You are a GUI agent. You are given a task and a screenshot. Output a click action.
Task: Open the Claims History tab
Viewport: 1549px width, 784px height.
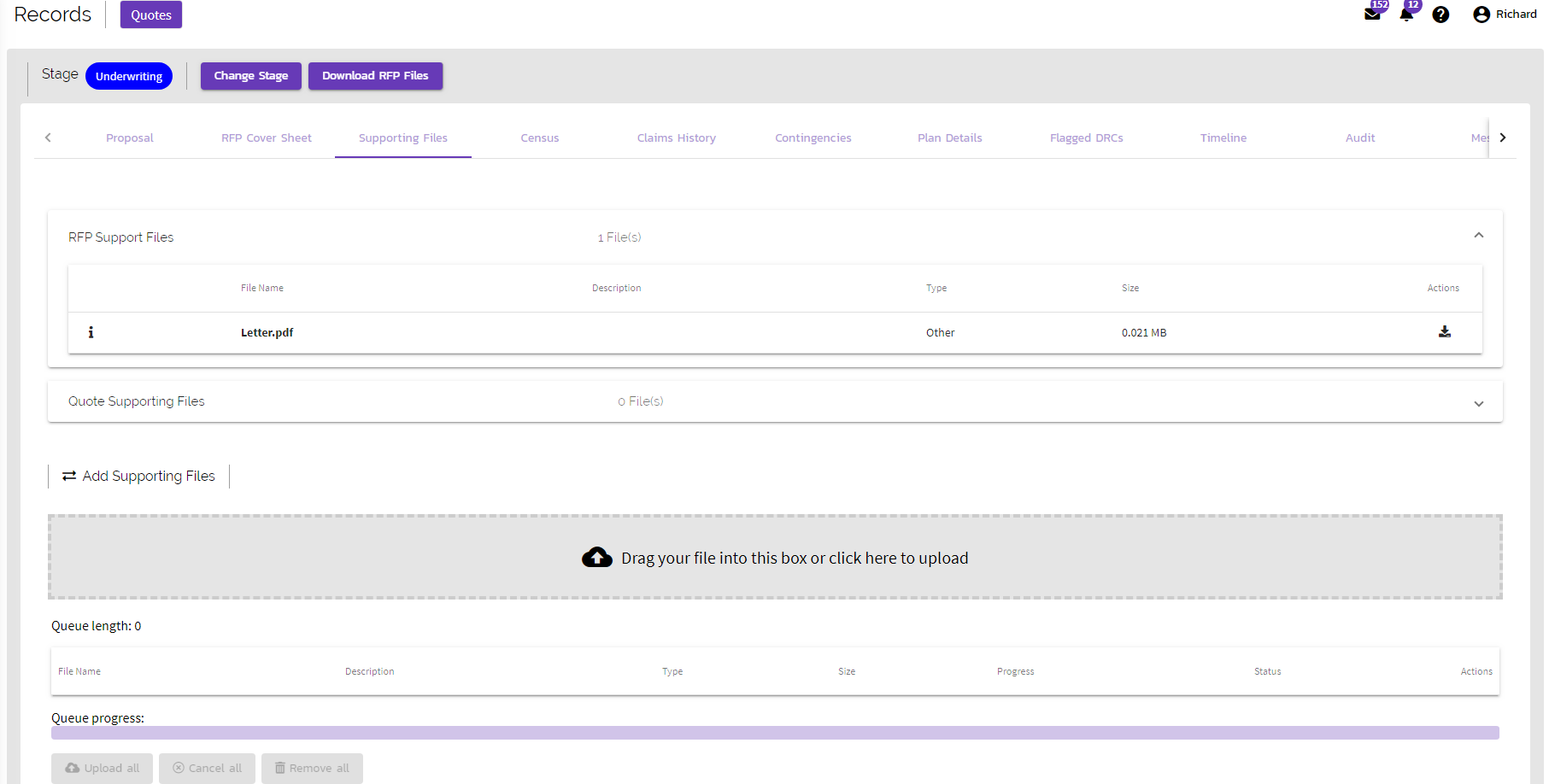point(676,137)
